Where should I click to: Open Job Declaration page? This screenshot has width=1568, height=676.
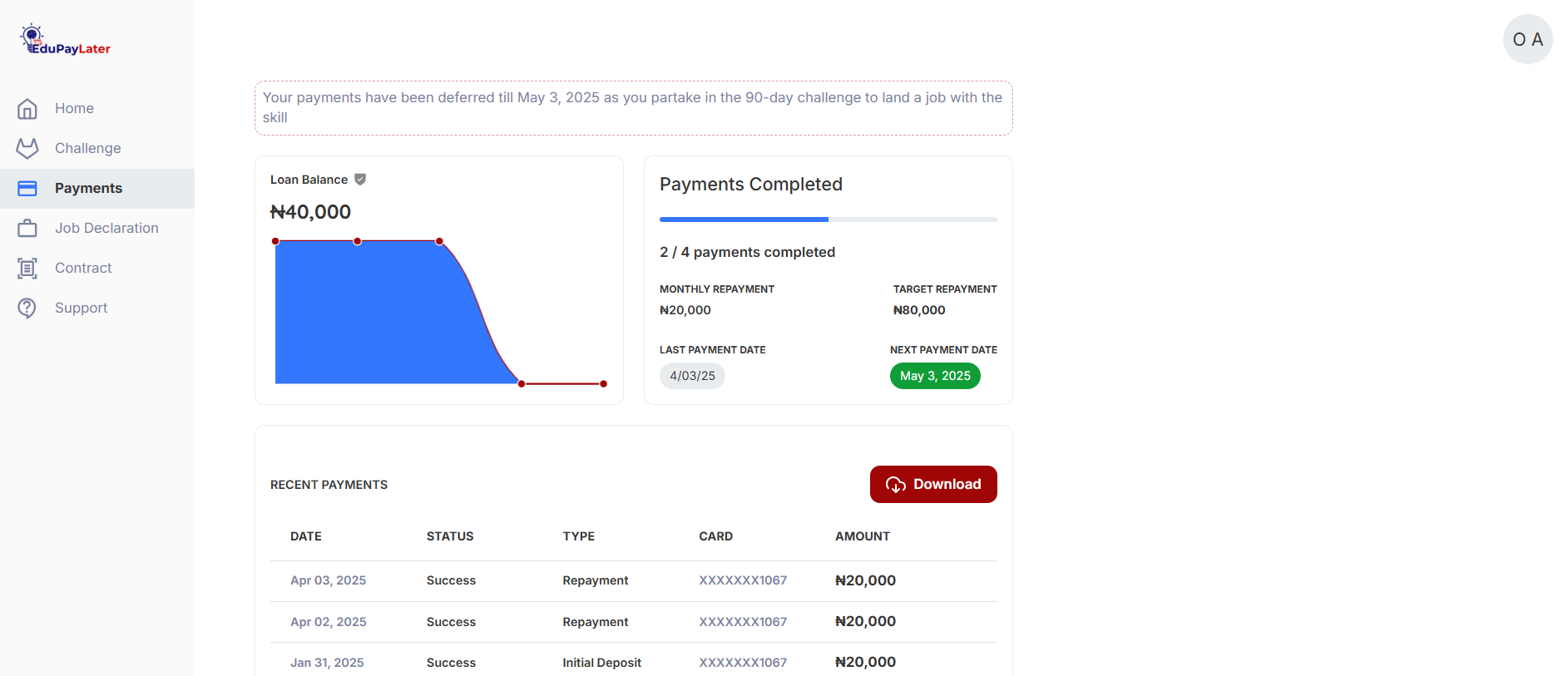97,229
